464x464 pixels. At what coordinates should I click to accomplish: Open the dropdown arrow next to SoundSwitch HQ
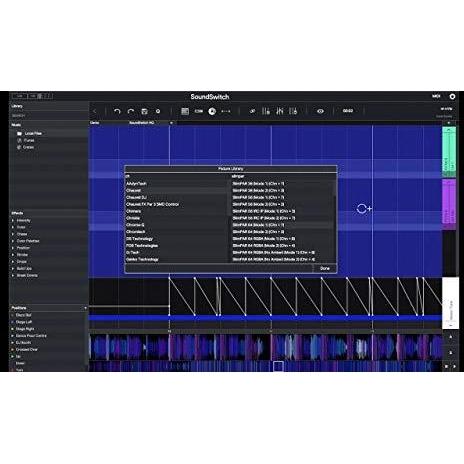(x=172, y=123)
